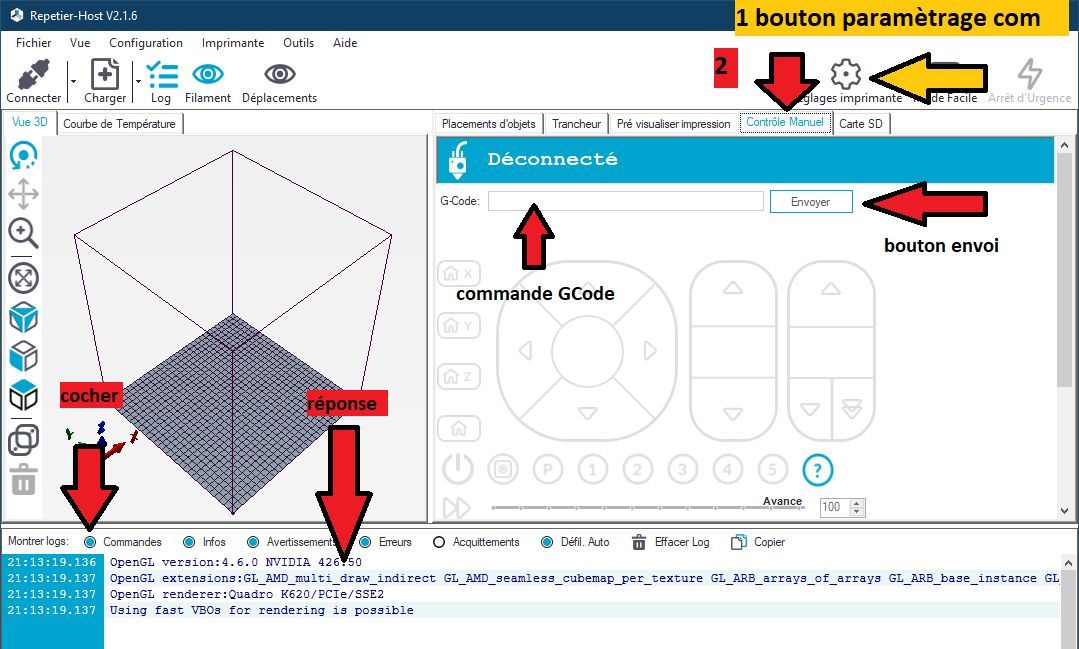This screenshot has height=649, width=1079.
Task: Click the manual control panel scrollbar down arrow
Action: click(x=1065, y=511)
